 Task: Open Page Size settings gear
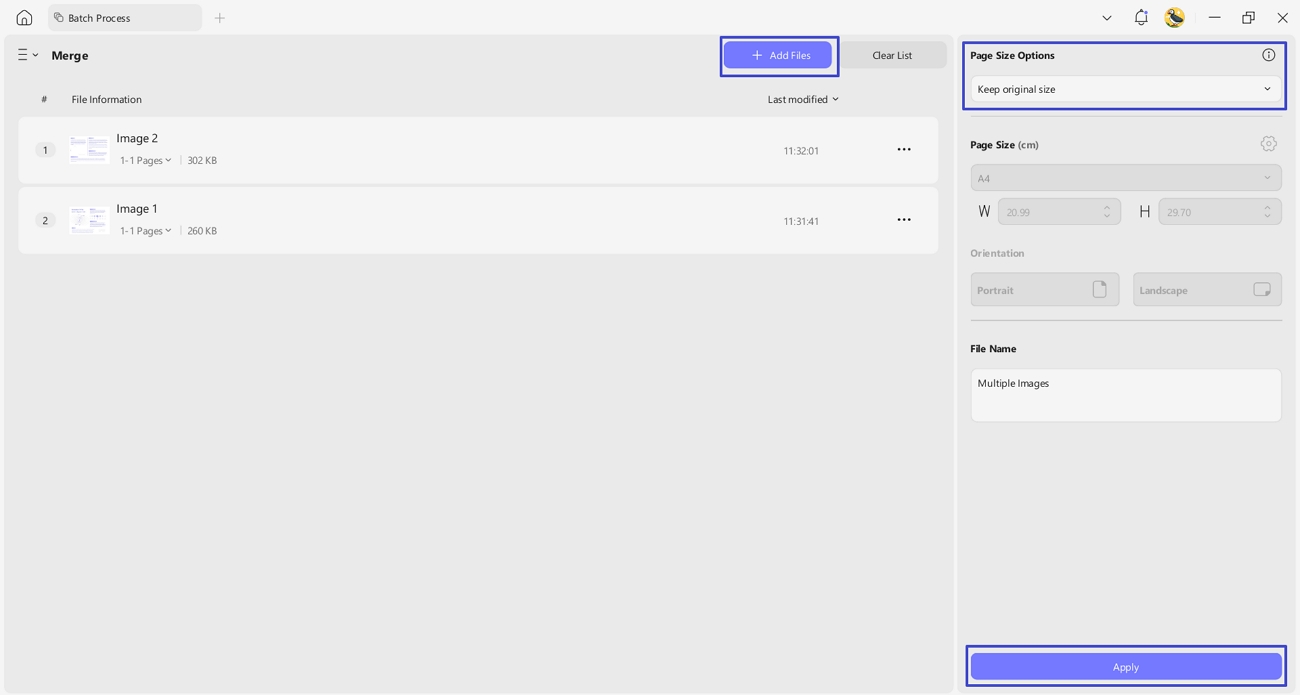tap(1268, 144)
